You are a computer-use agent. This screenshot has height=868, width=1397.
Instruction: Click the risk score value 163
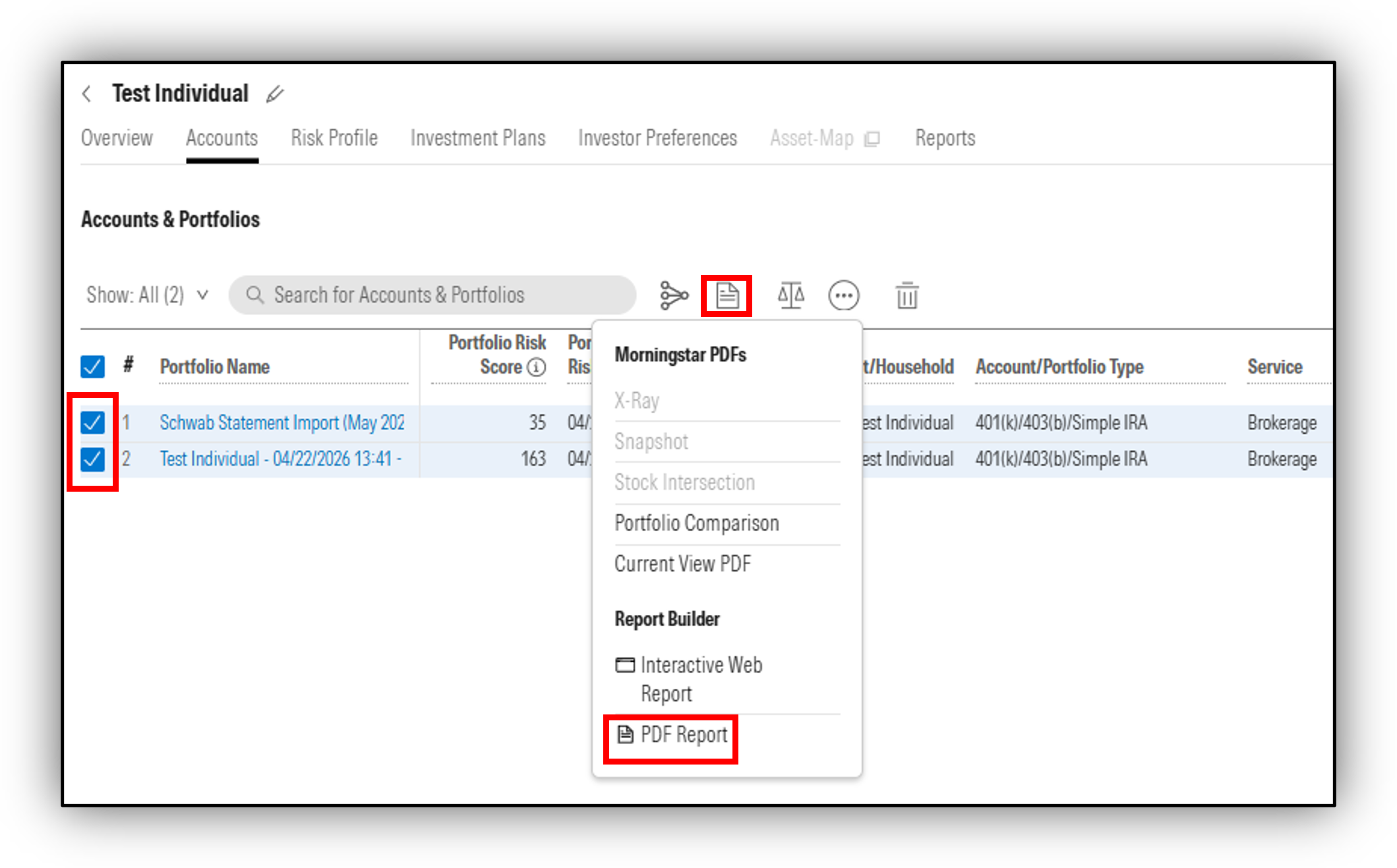point(533,459)
